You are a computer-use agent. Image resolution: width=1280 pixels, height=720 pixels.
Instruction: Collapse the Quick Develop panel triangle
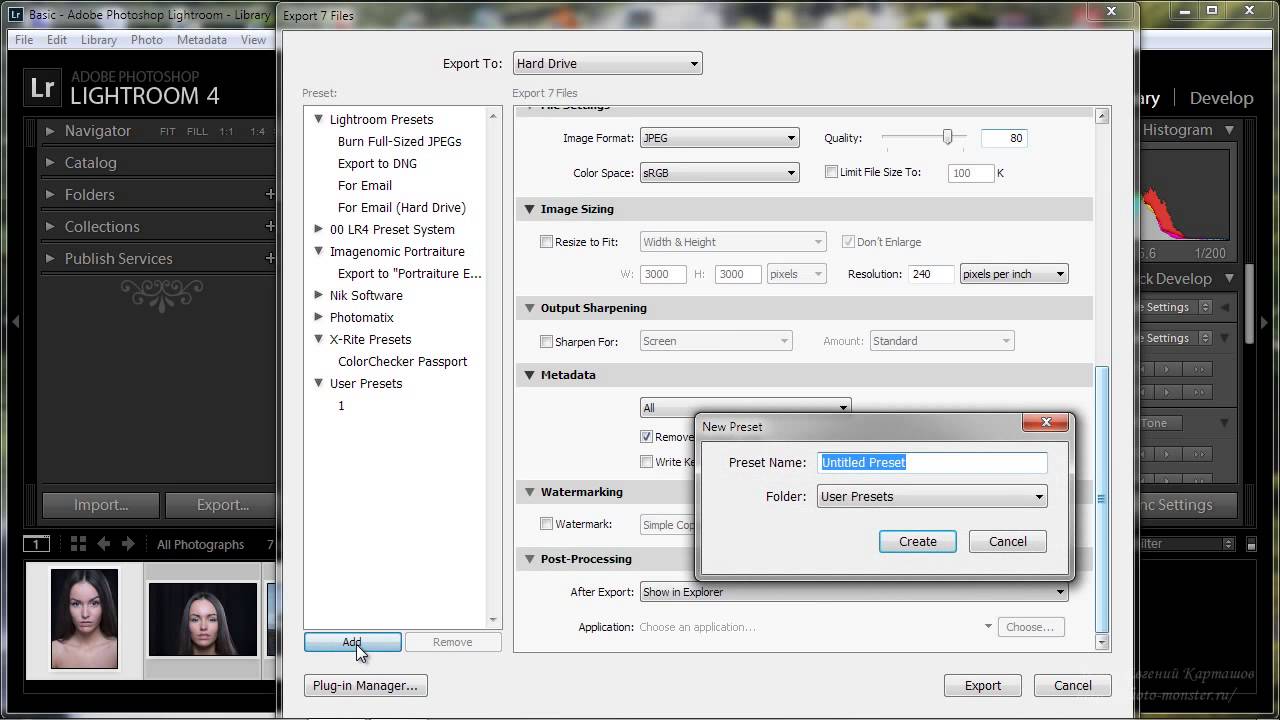[x=1229, y=279]
